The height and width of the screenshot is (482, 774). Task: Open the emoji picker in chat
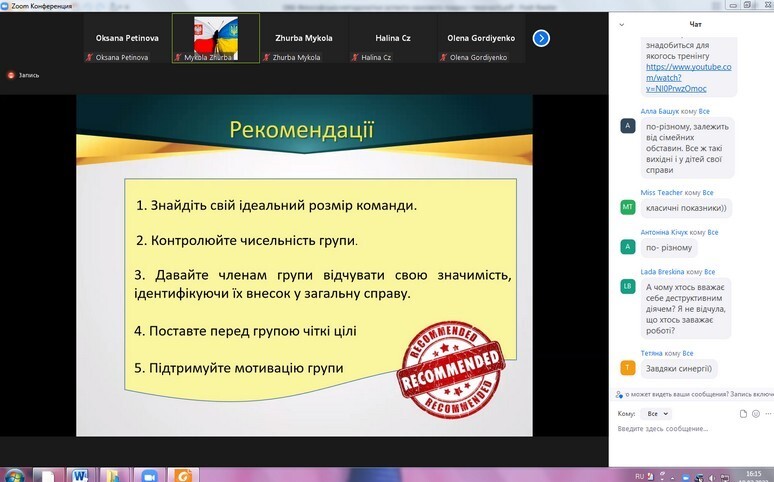[756, 413]
